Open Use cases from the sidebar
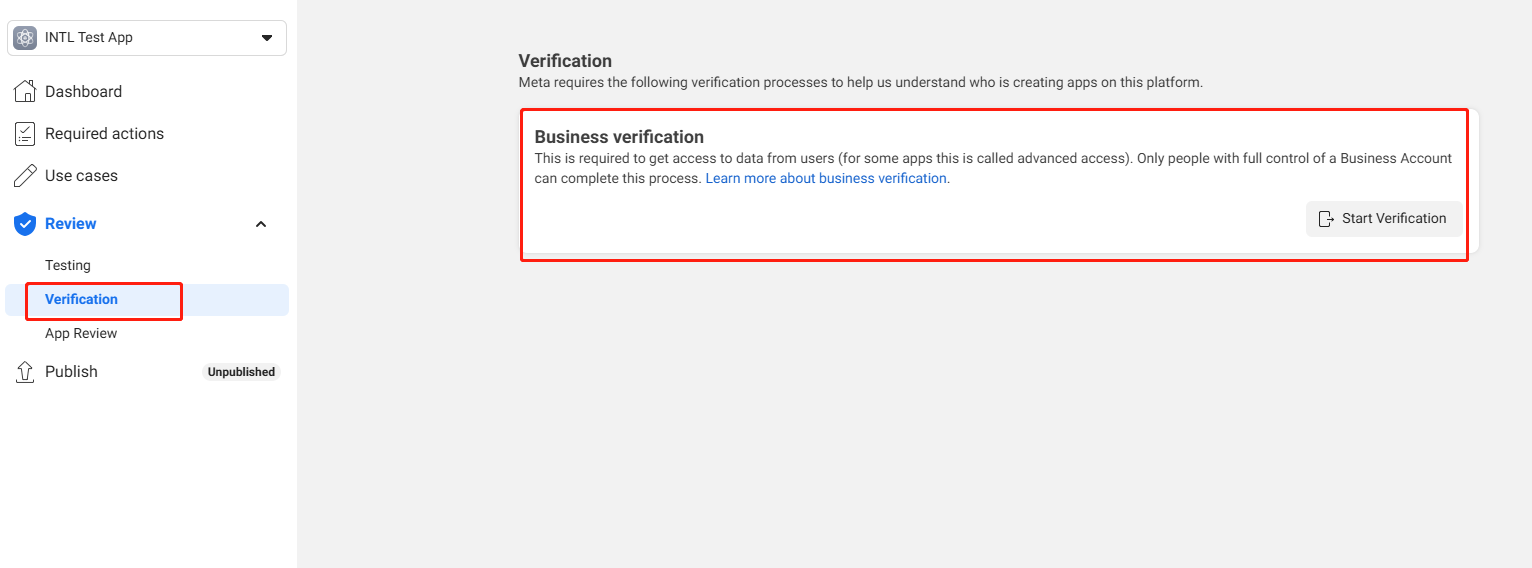This screenshot has height=568, width=1532. [81, 176]
